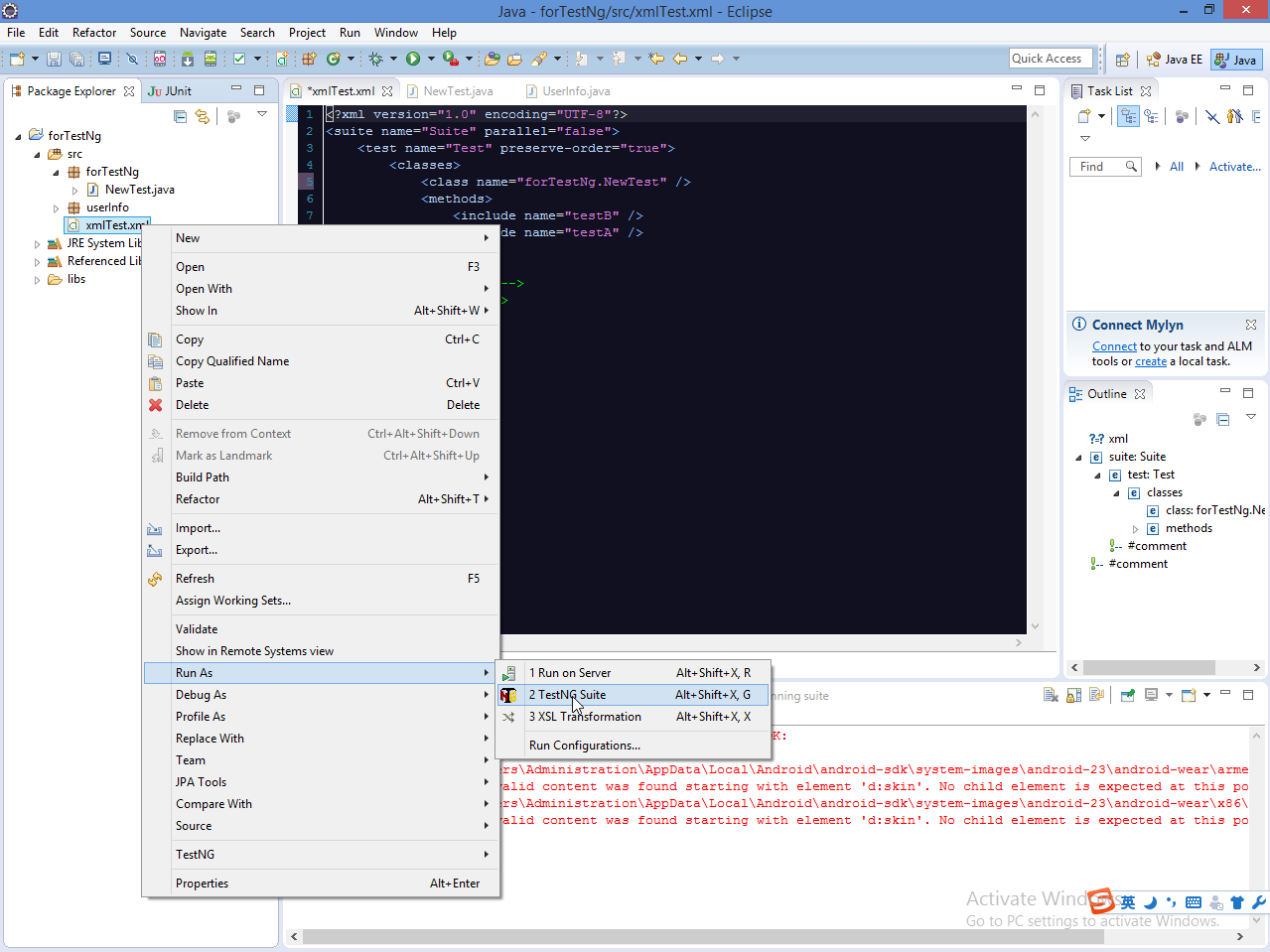Open the Outline view menu triangle

point(1251,417)
